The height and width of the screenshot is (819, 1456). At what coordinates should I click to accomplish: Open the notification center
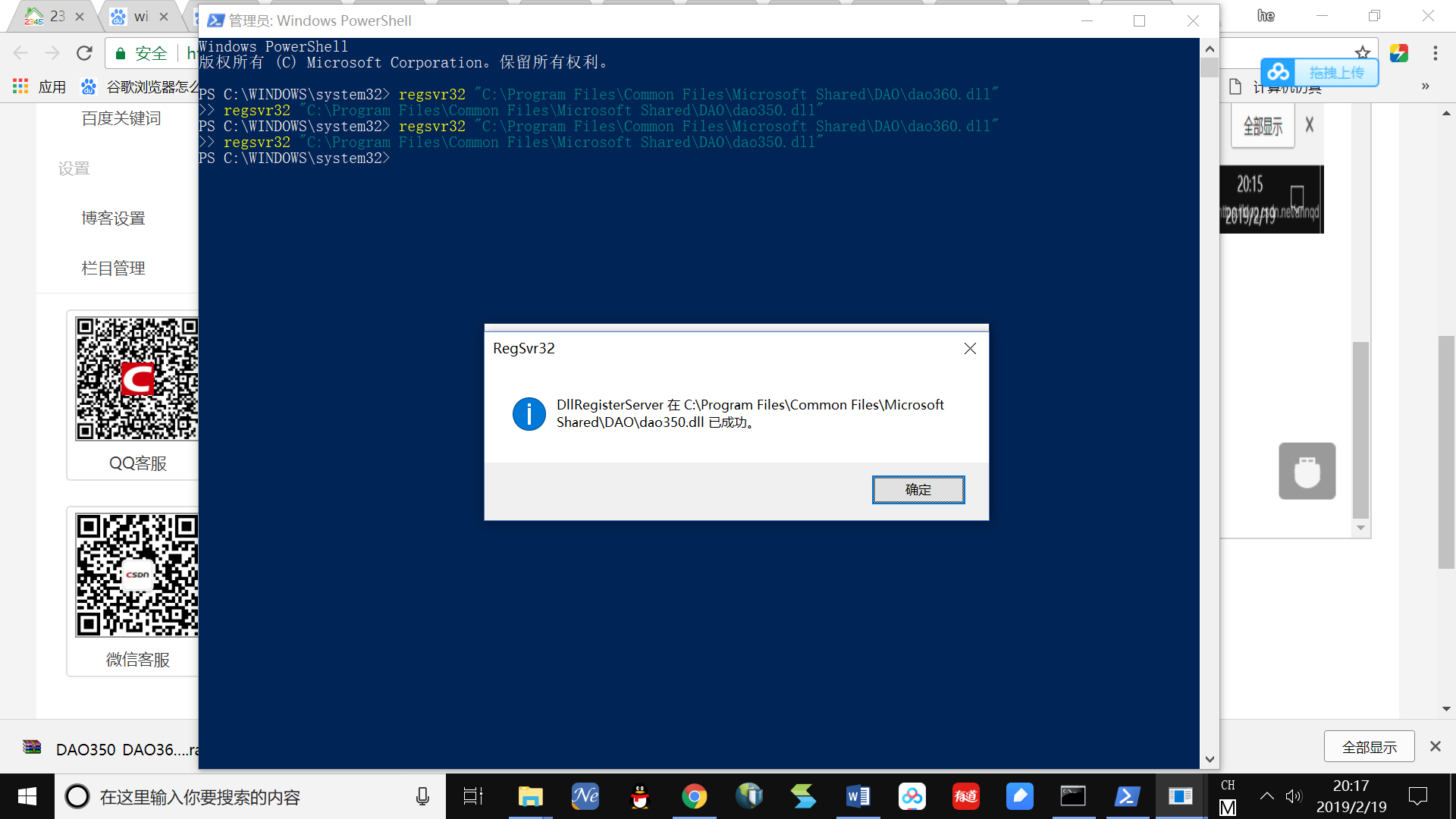[x=1417, y=796]
